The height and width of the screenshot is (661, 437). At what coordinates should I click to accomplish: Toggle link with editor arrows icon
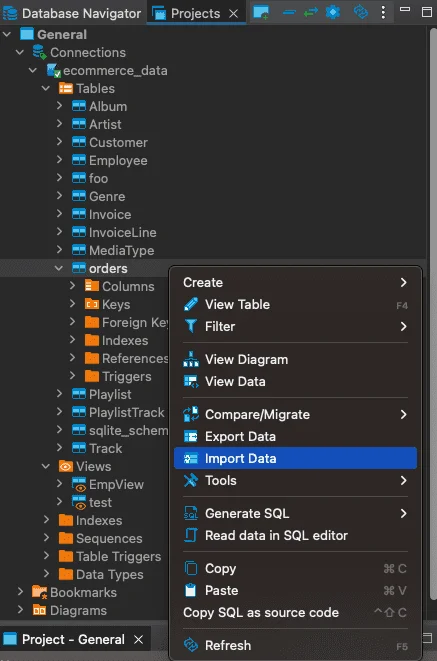pos(311,13)
